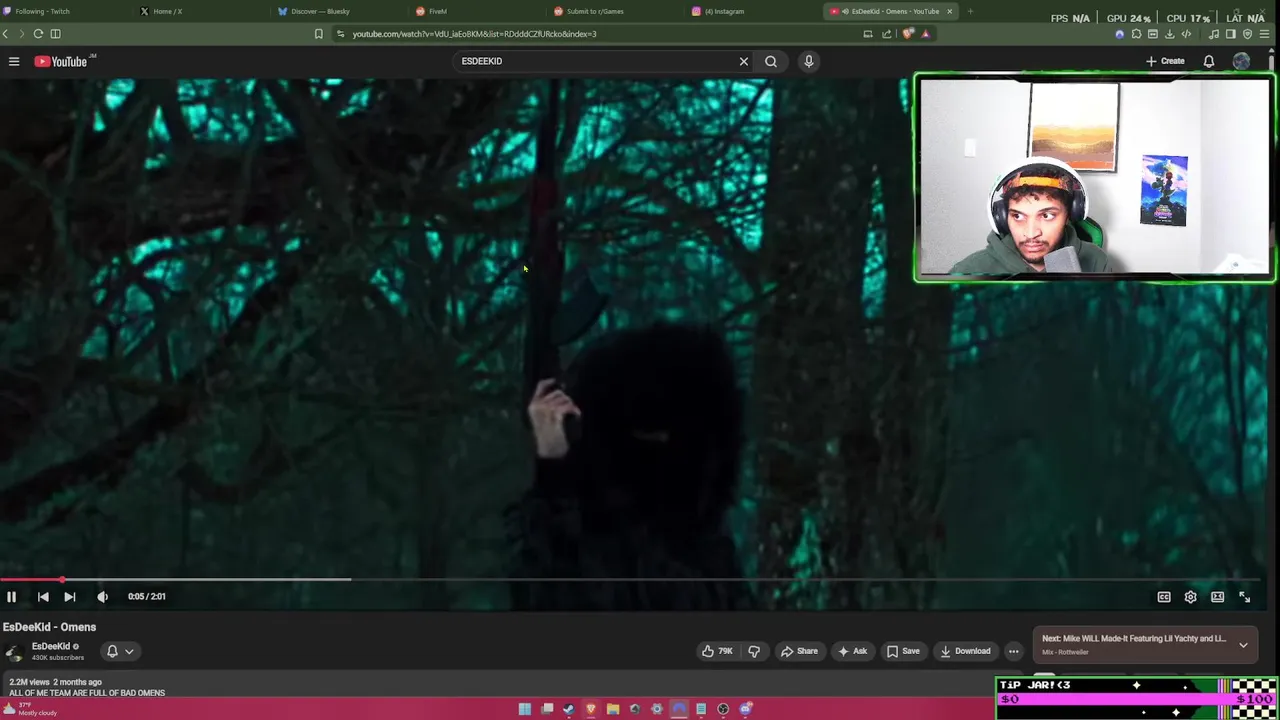The height and width of the screenshot is (720, 1280).
Task: Skip to previous video in playlist
Action: [x=43, y=596]
